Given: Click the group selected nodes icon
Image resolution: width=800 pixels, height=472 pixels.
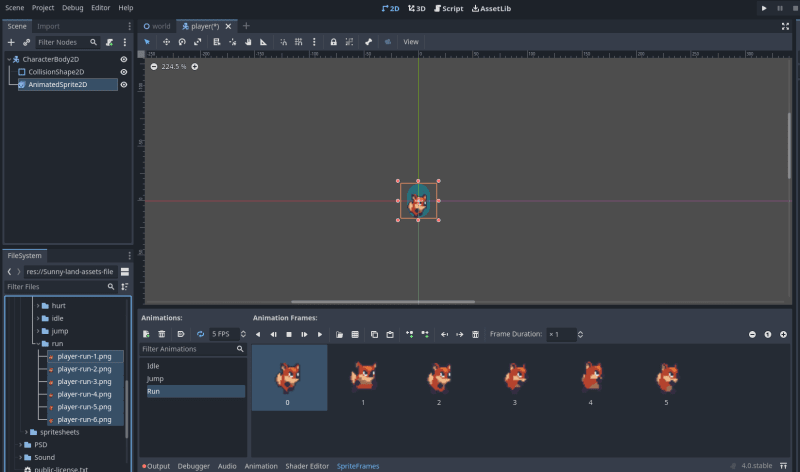Looking at the screenshot, I should [x=349, y=42].
